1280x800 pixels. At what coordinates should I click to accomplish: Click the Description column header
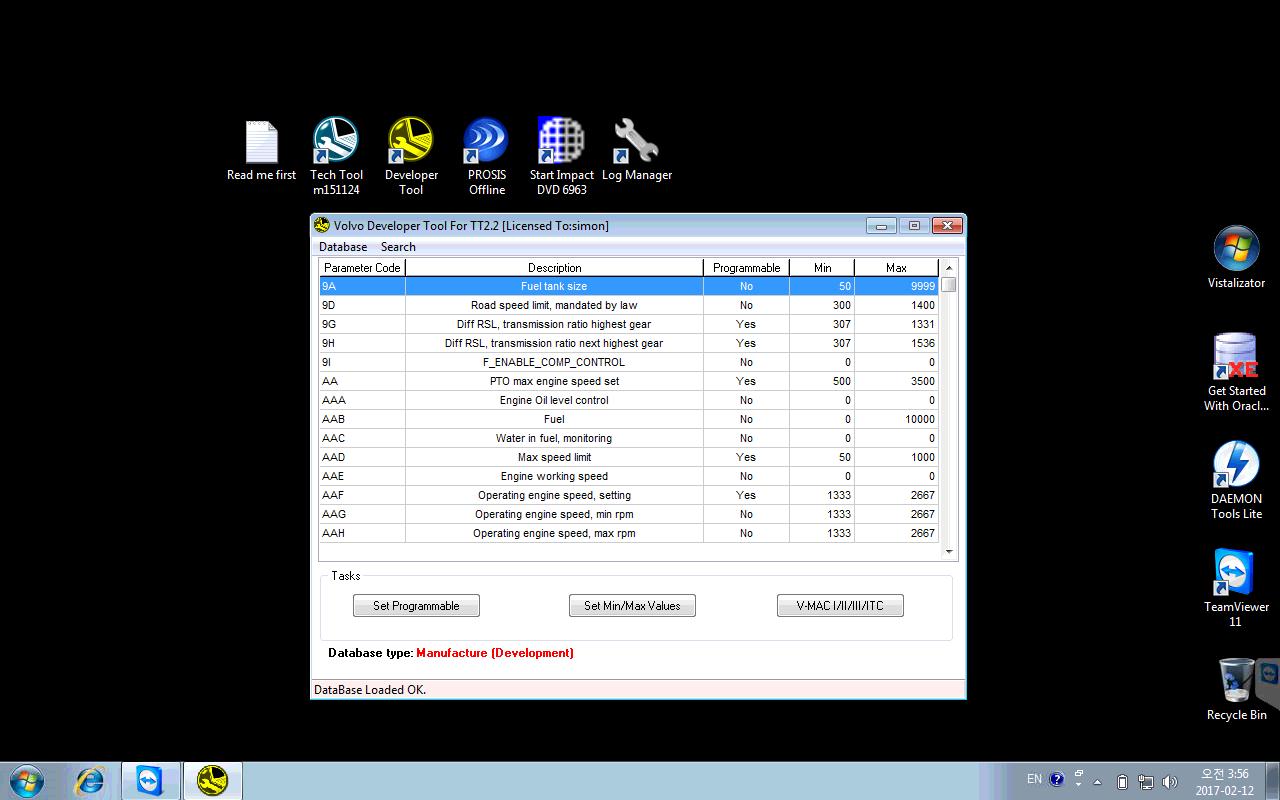(554, 268)
